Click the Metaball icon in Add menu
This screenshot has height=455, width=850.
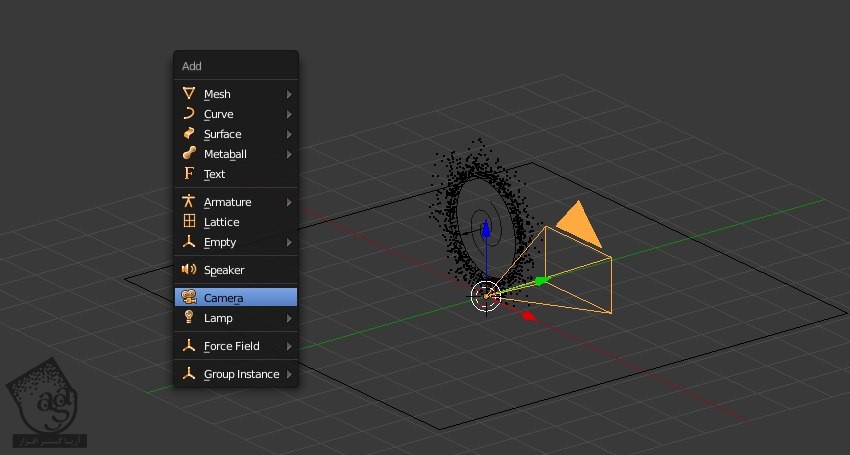(189, 153)
